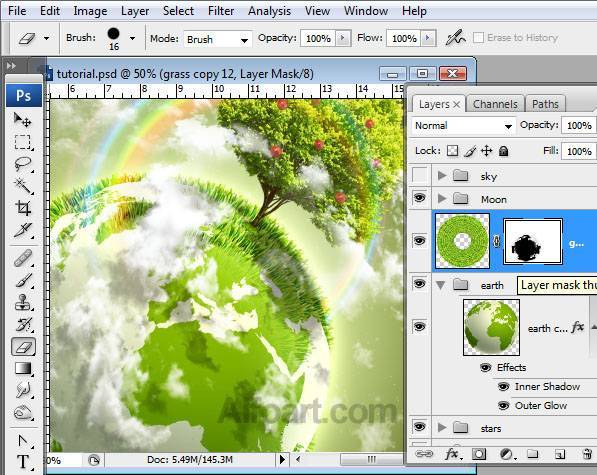Open the Brush preset picker arrow
The height and width of the screenshot is (475, 597).
coord(132,38)
